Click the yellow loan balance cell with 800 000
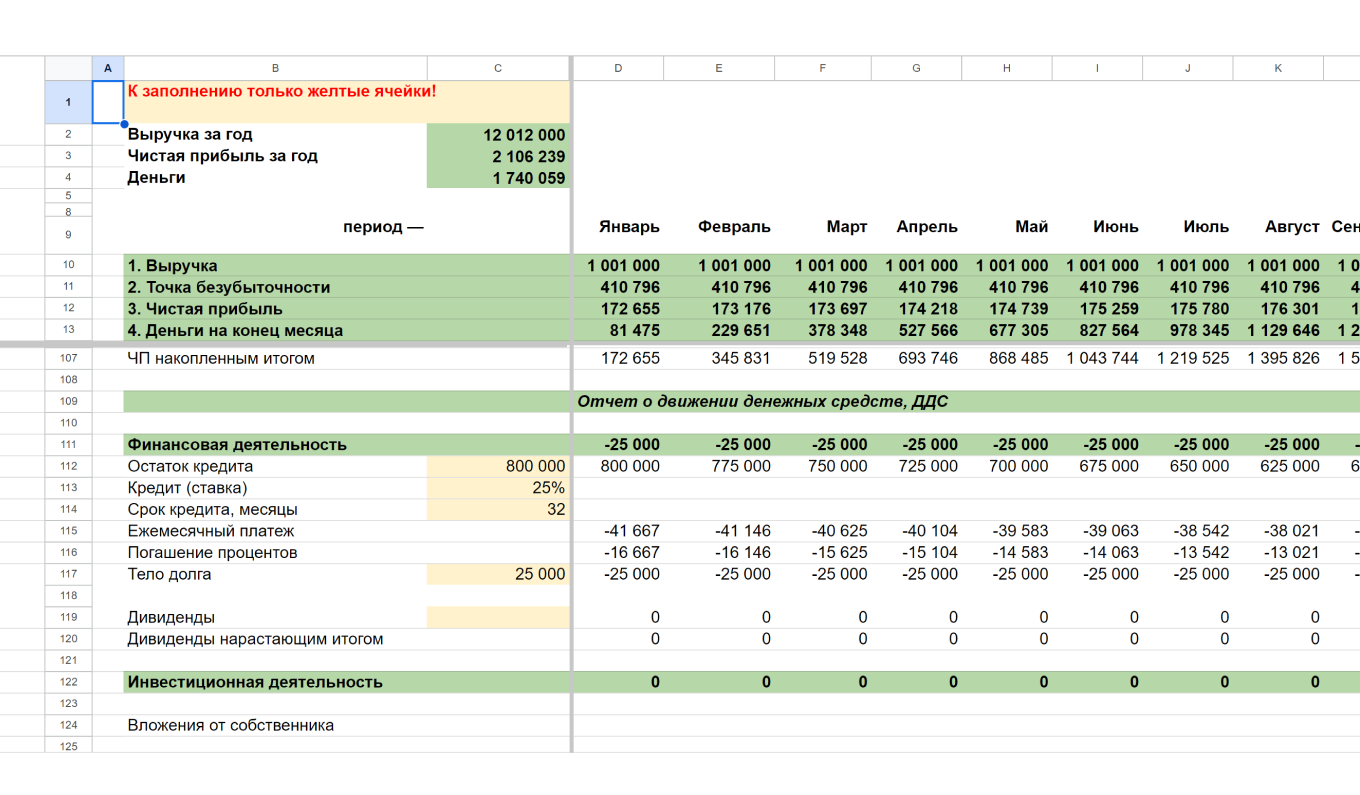Screen dimensions: 1360x795 tap(498, 466)
